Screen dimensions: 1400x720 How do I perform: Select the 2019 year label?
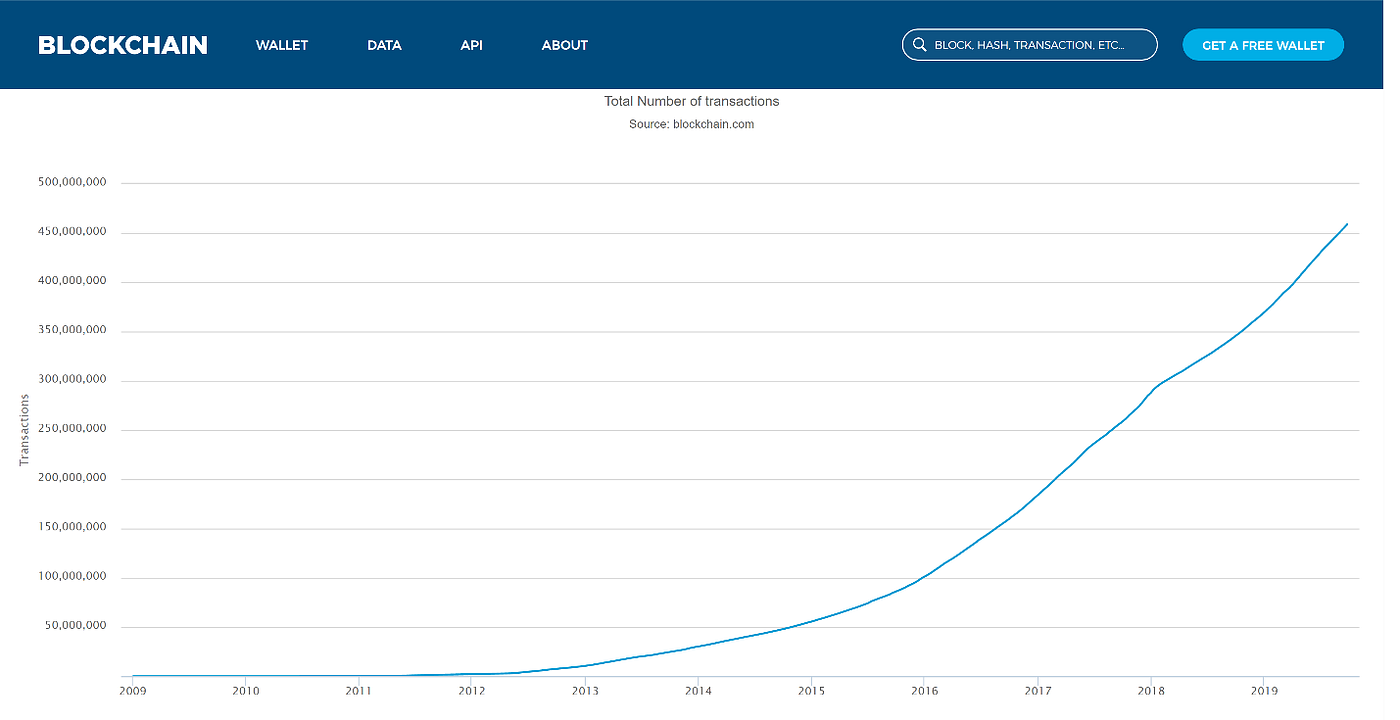click(x=1265, y=690)
